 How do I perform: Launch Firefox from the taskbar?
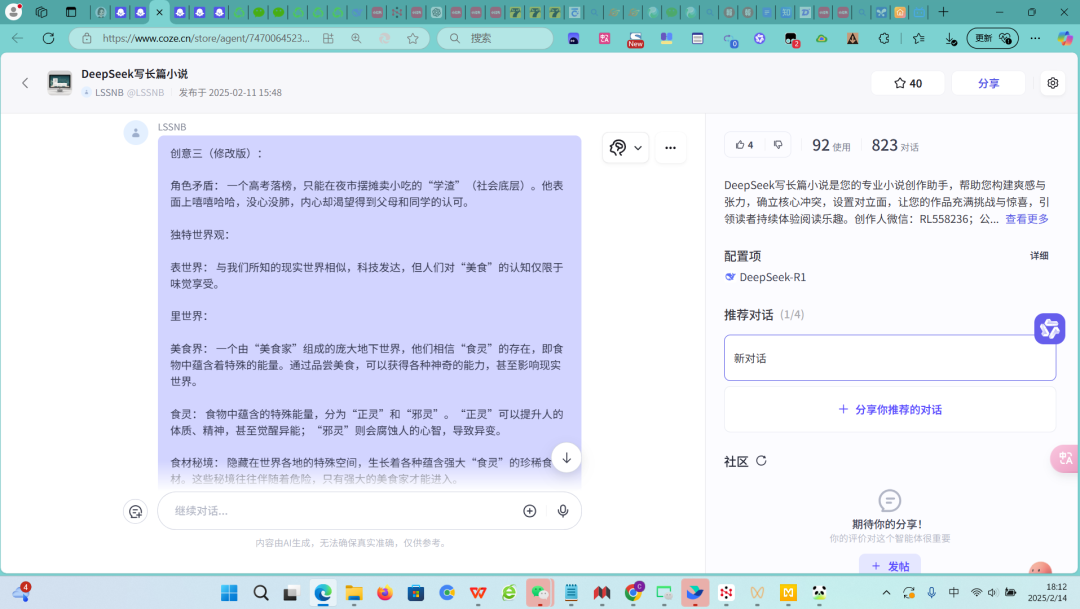pyautogui.click(x=384, y=592)
